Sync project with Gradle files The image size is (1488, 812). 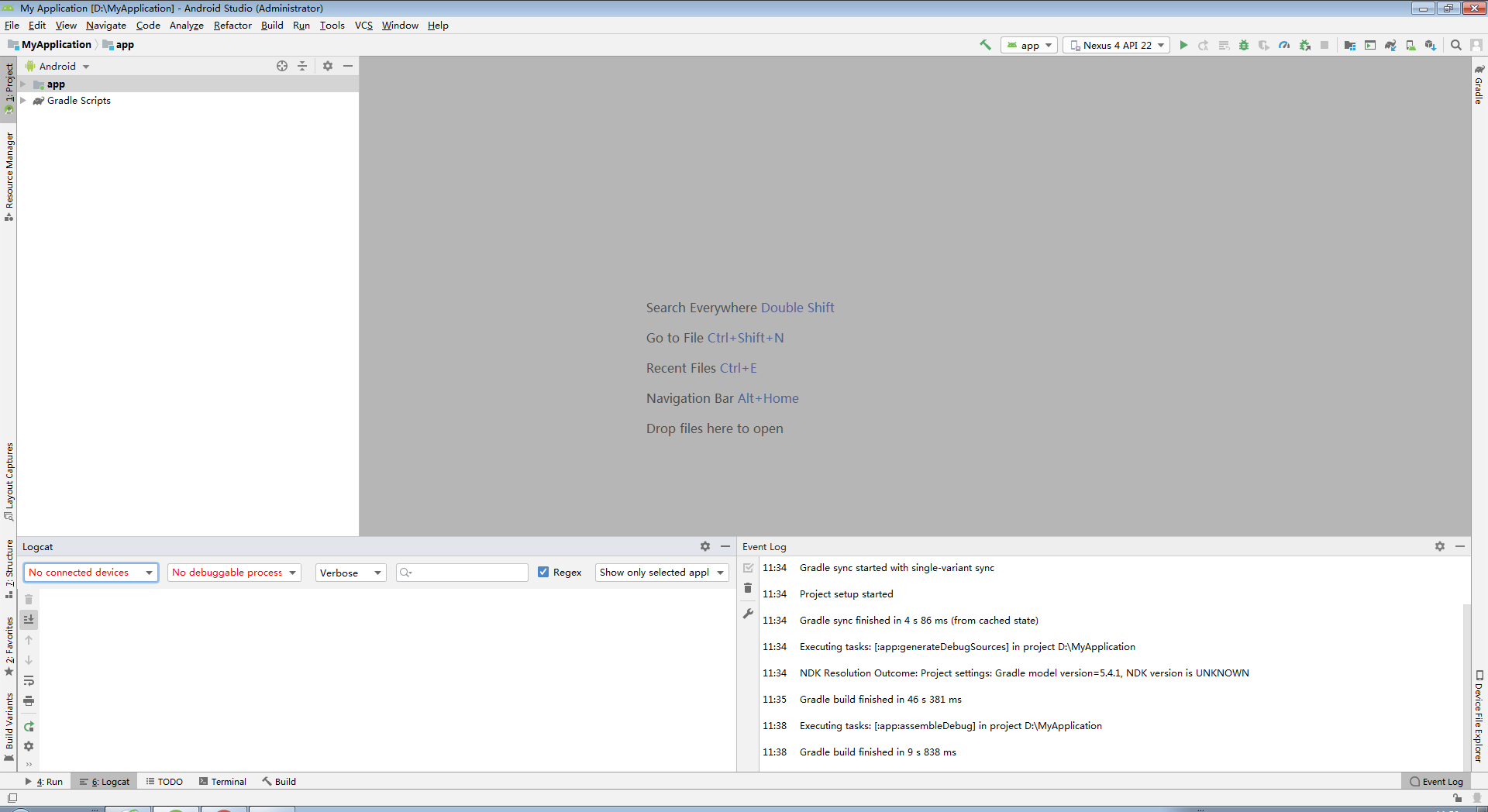click(1390, 45)
